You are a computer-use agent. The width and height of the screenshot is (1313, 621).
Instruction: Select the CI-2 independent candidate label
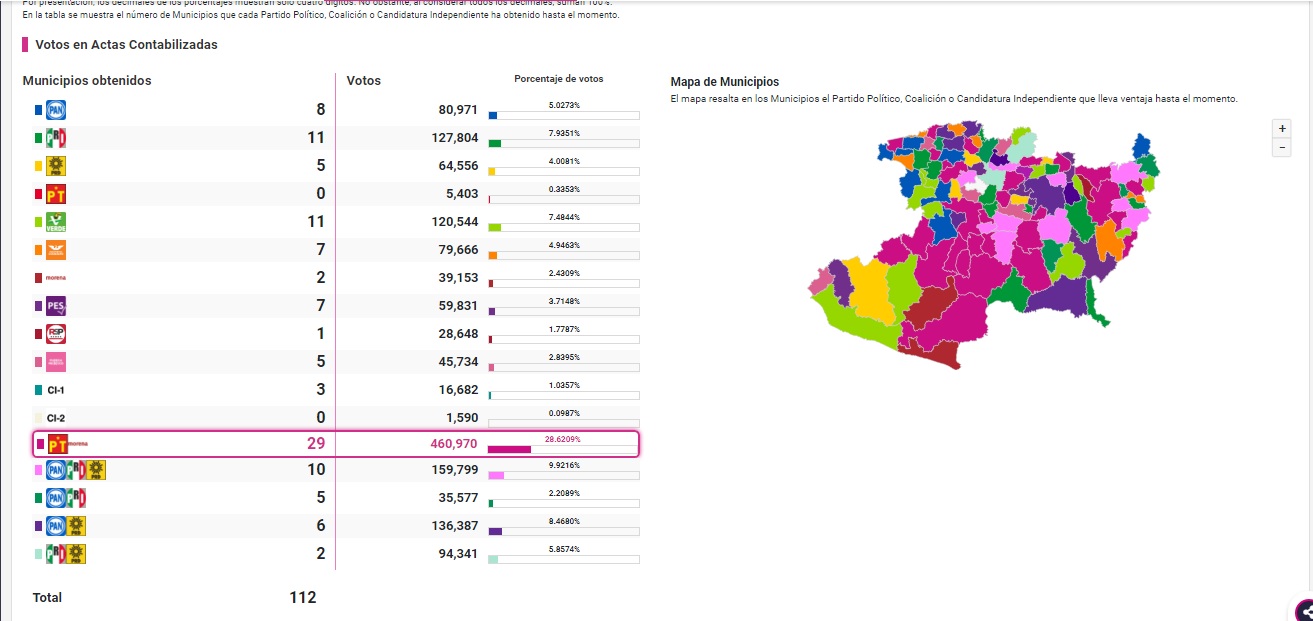[x=56, y=418]
